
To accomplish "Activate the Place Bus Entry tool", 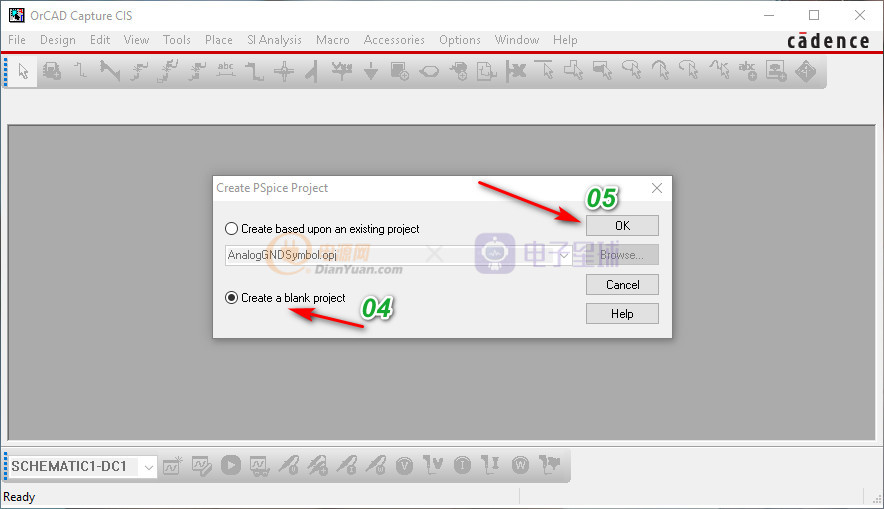I will pyautogui.click(x=312, y=72).
